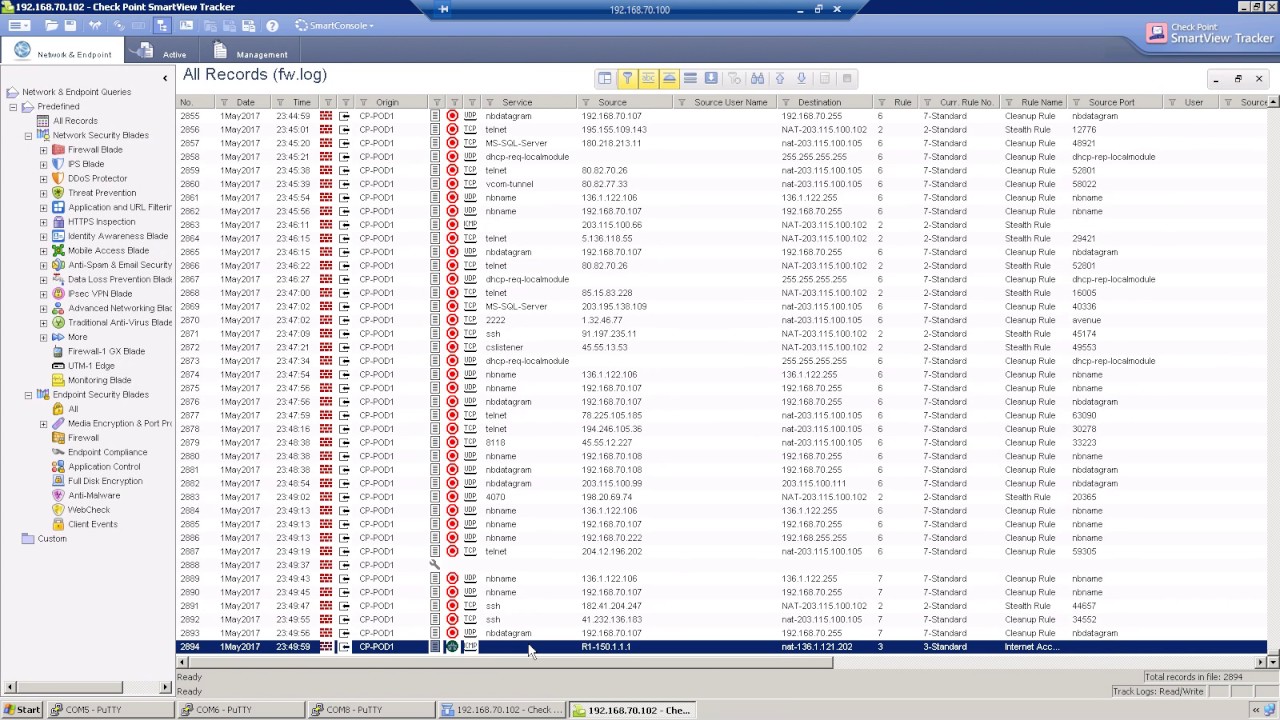Click the horizontal lines list icon
Image resolution: width=1280 pixels, height=720 pixels.
(690, 78)
